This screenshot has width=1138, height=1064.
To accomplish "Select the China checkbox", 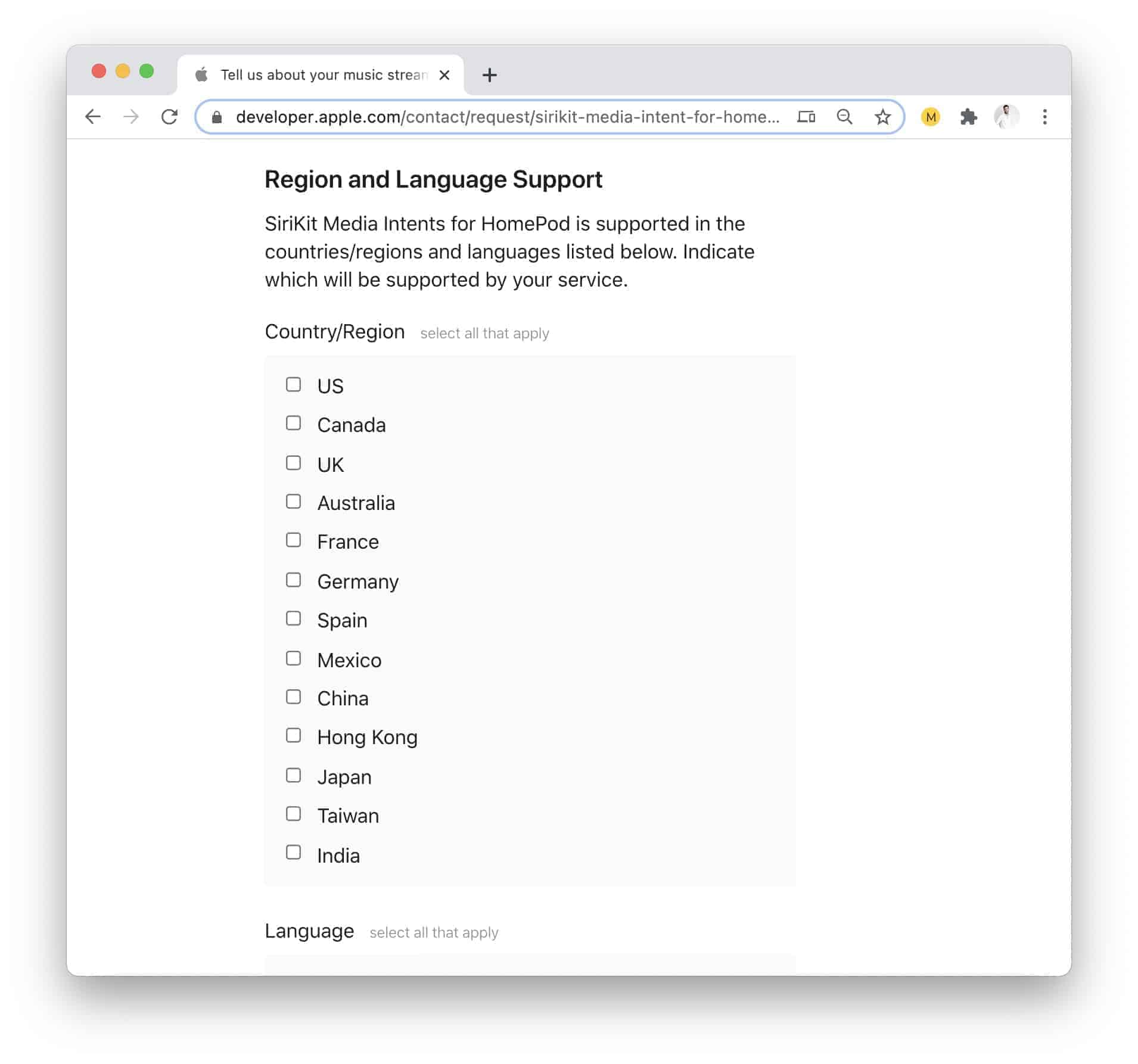I will pyautogui.click(x=293, y=697).
